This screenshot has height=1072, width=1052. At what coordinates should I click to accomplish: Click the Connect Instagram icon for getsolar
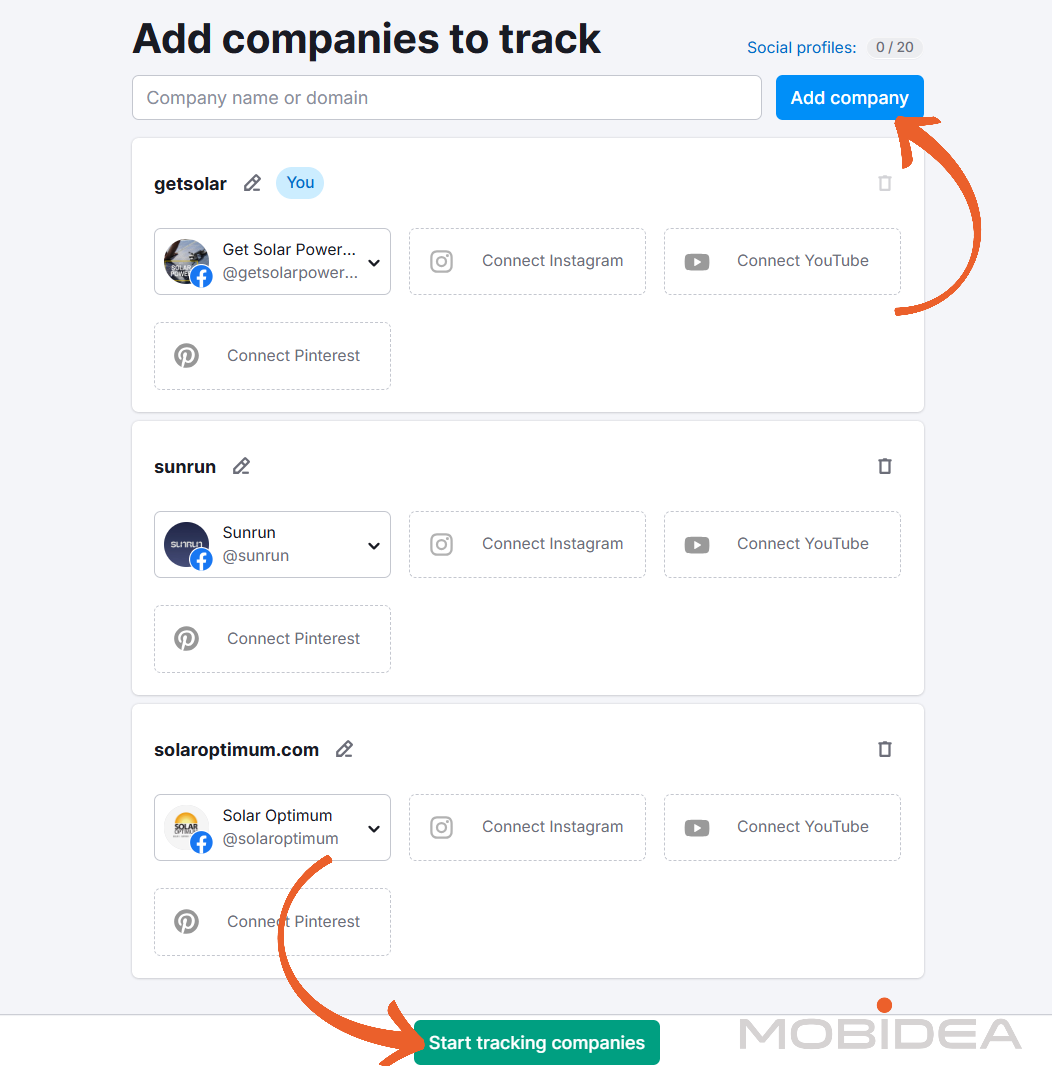pyautogui.click(x=441, y=261)
